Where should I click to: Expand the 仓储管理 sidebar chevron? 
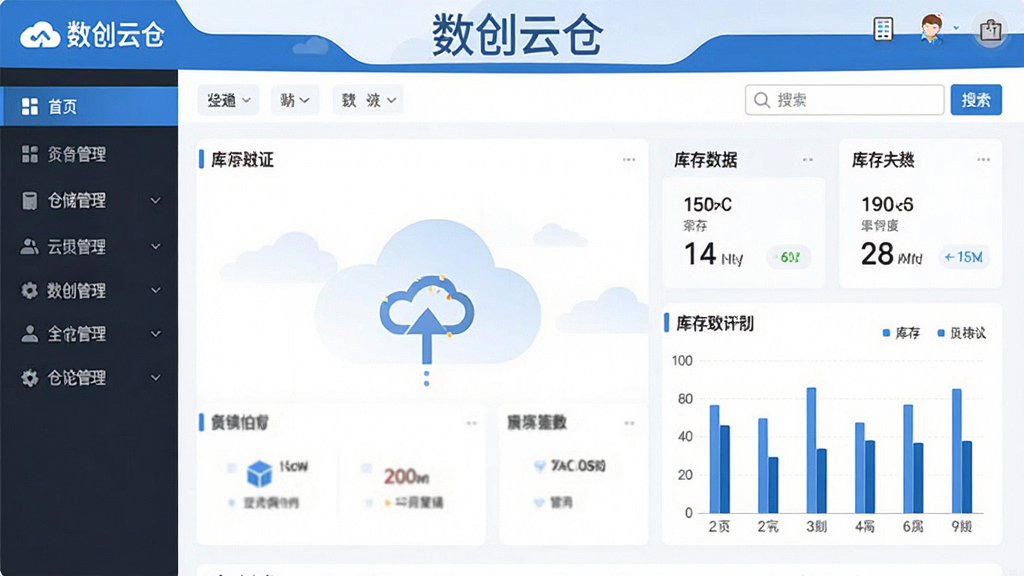click(155, 200)
